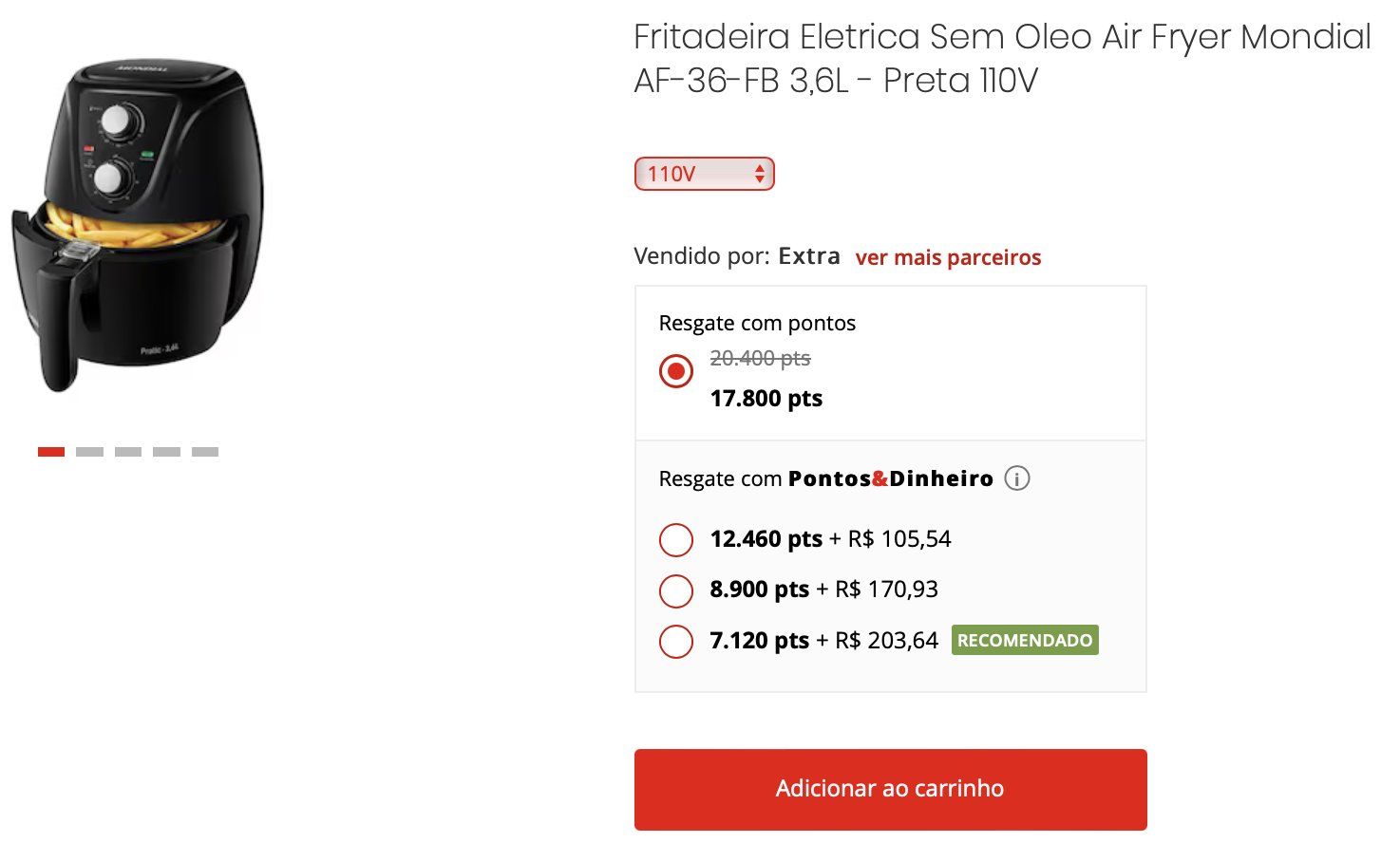Choose 12.460 pts + R$ 105,54 radio
This screenshot has width=1400, height=843.
point(676,540)
